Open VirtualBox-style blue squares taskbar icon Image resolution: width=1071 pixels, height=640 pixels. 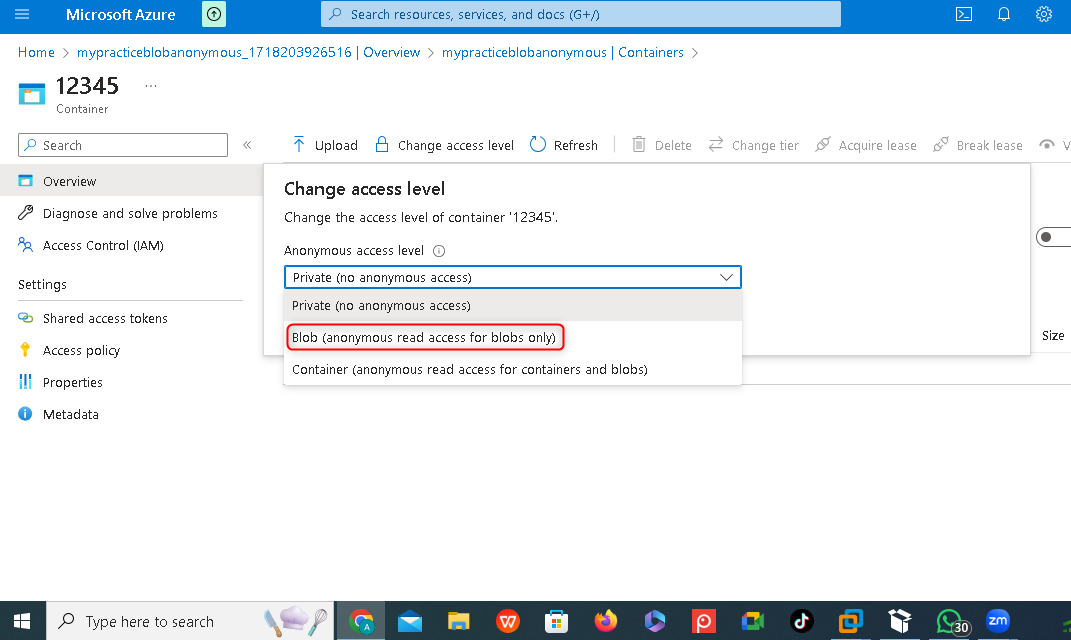coord(850,621)
